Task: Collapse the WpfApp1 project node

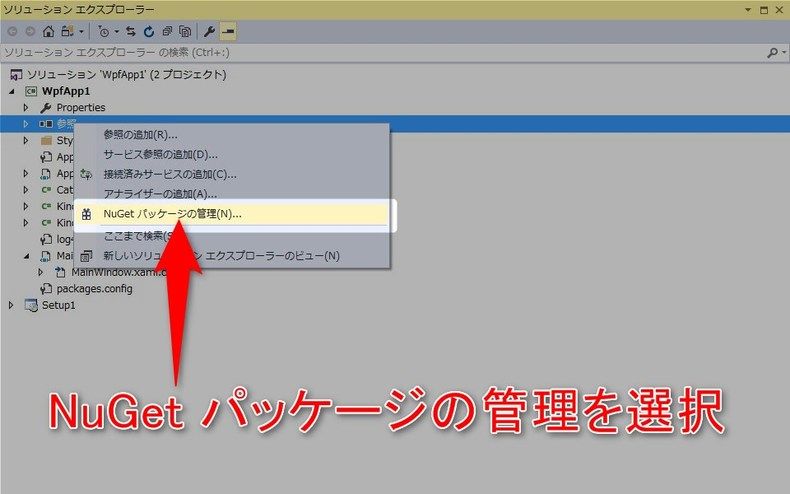Action: [x=11, y=91]
